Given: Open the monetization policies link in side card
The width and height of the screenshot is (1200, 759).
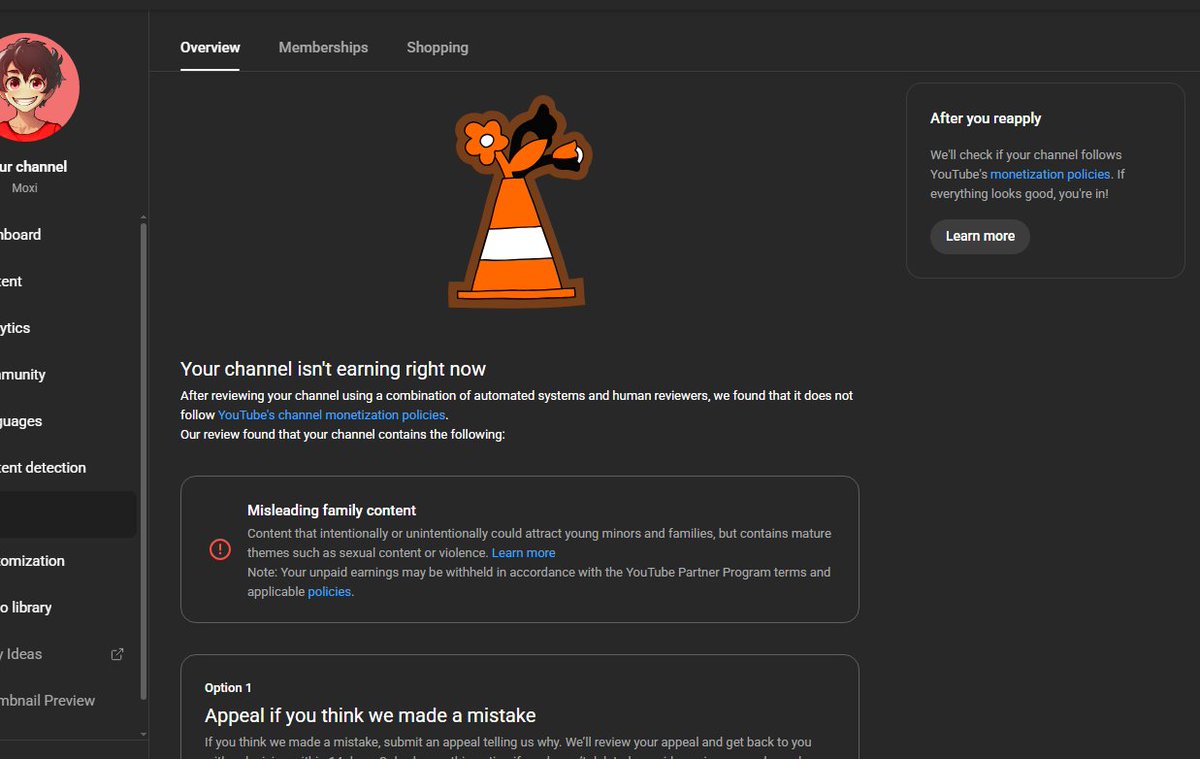Looking at the screenshot, I should [x=1050, y=174].
